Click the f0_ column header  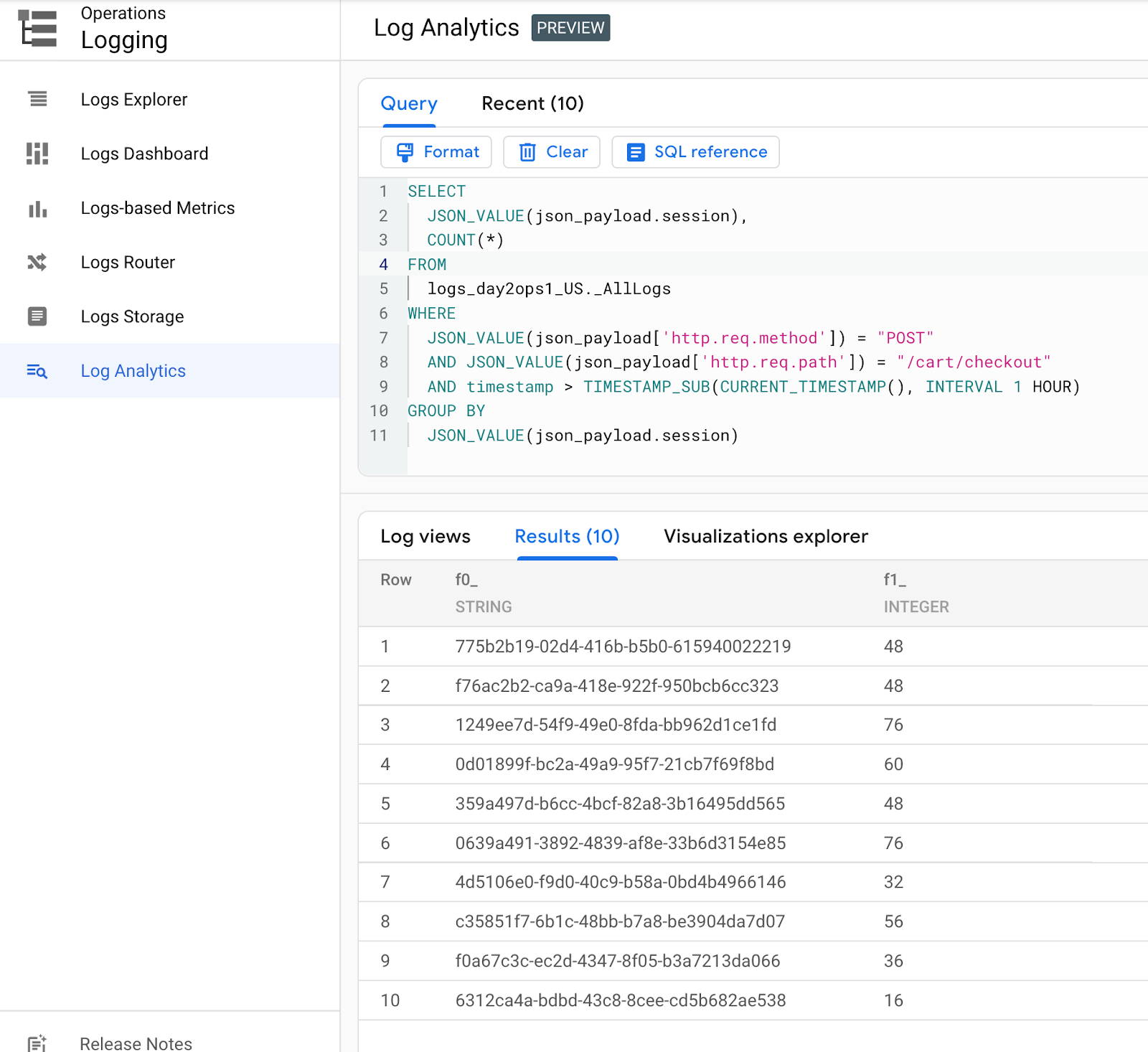point(466,580)
